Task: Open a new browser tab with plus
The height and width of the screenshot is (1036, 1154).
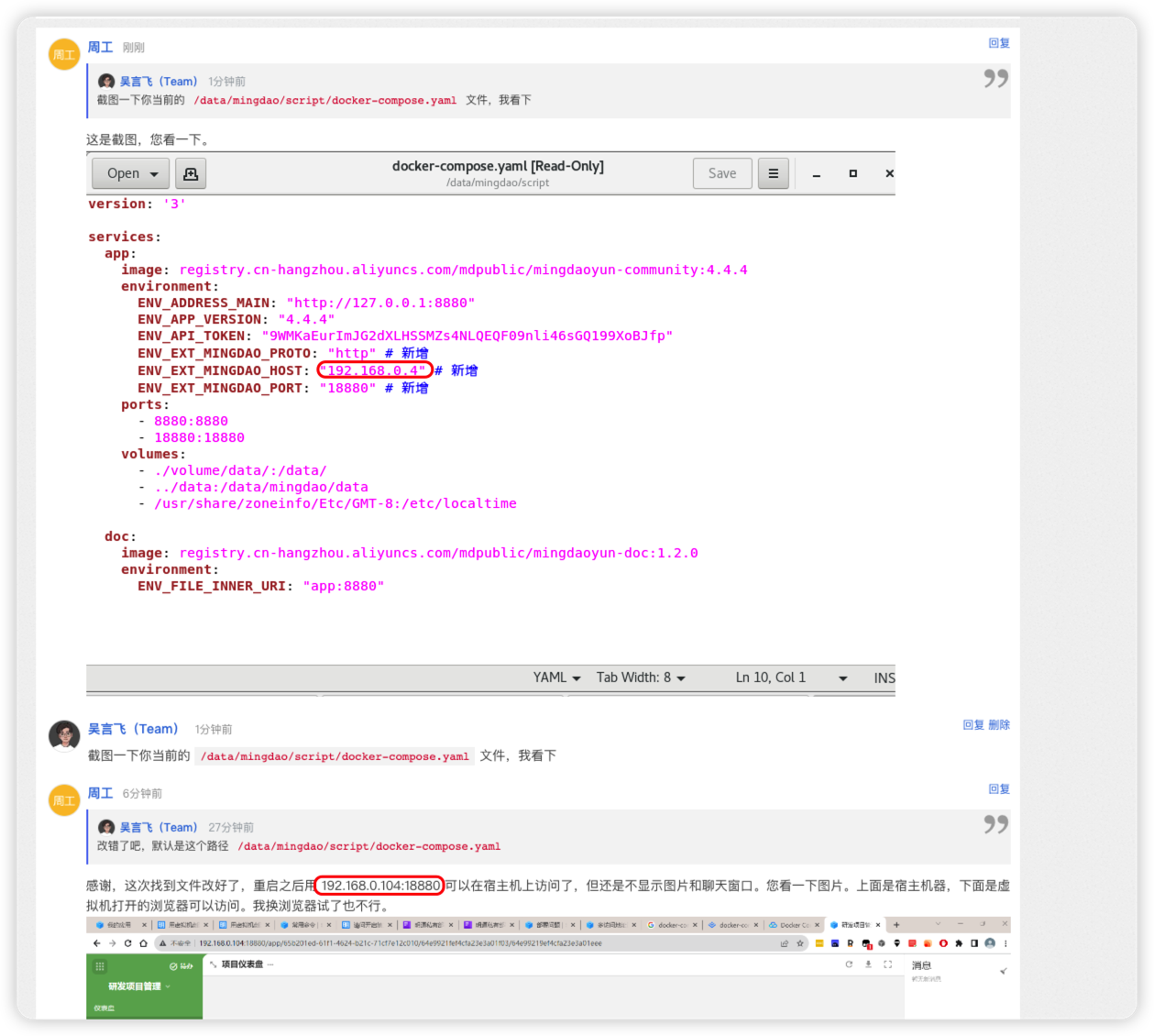Action: click(x=896, y=925)
